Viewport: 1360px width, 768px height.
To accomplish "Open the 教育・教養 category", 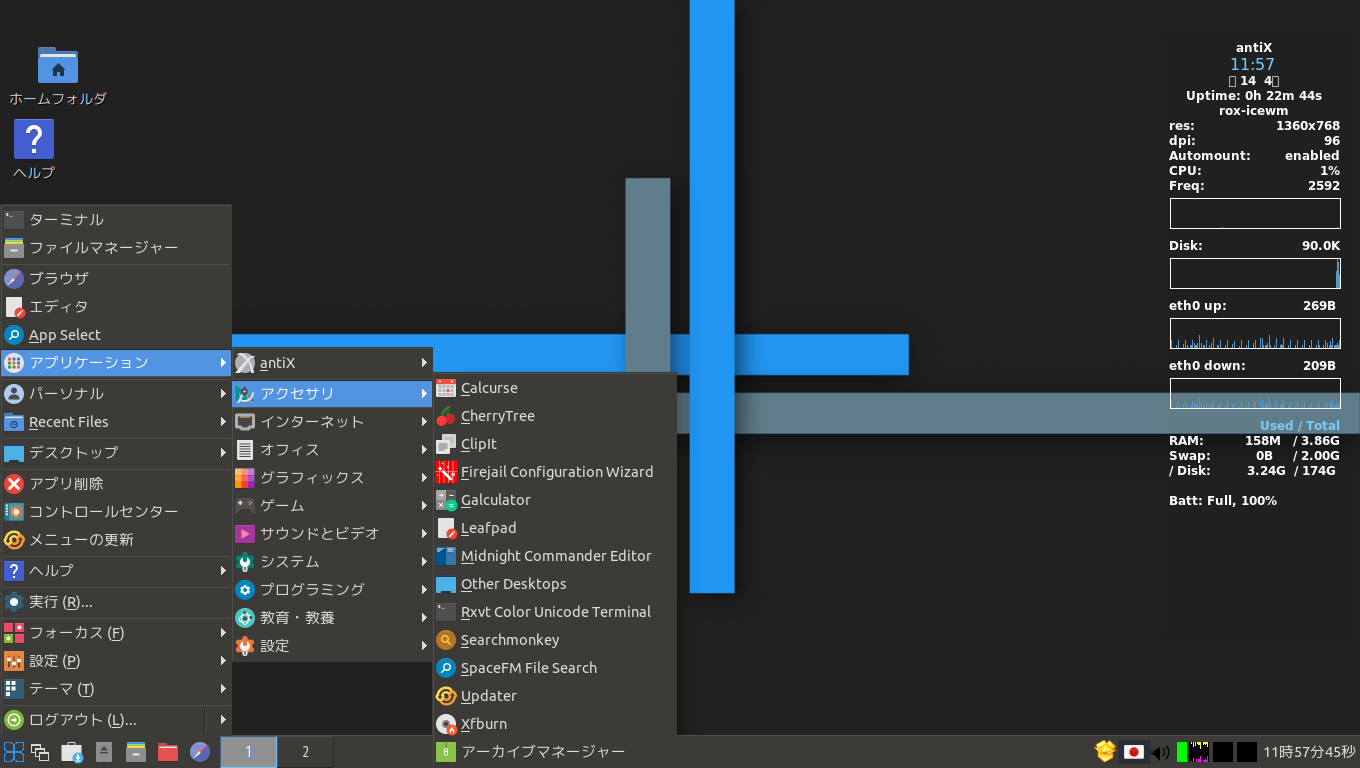I will (x=332, y=618).
